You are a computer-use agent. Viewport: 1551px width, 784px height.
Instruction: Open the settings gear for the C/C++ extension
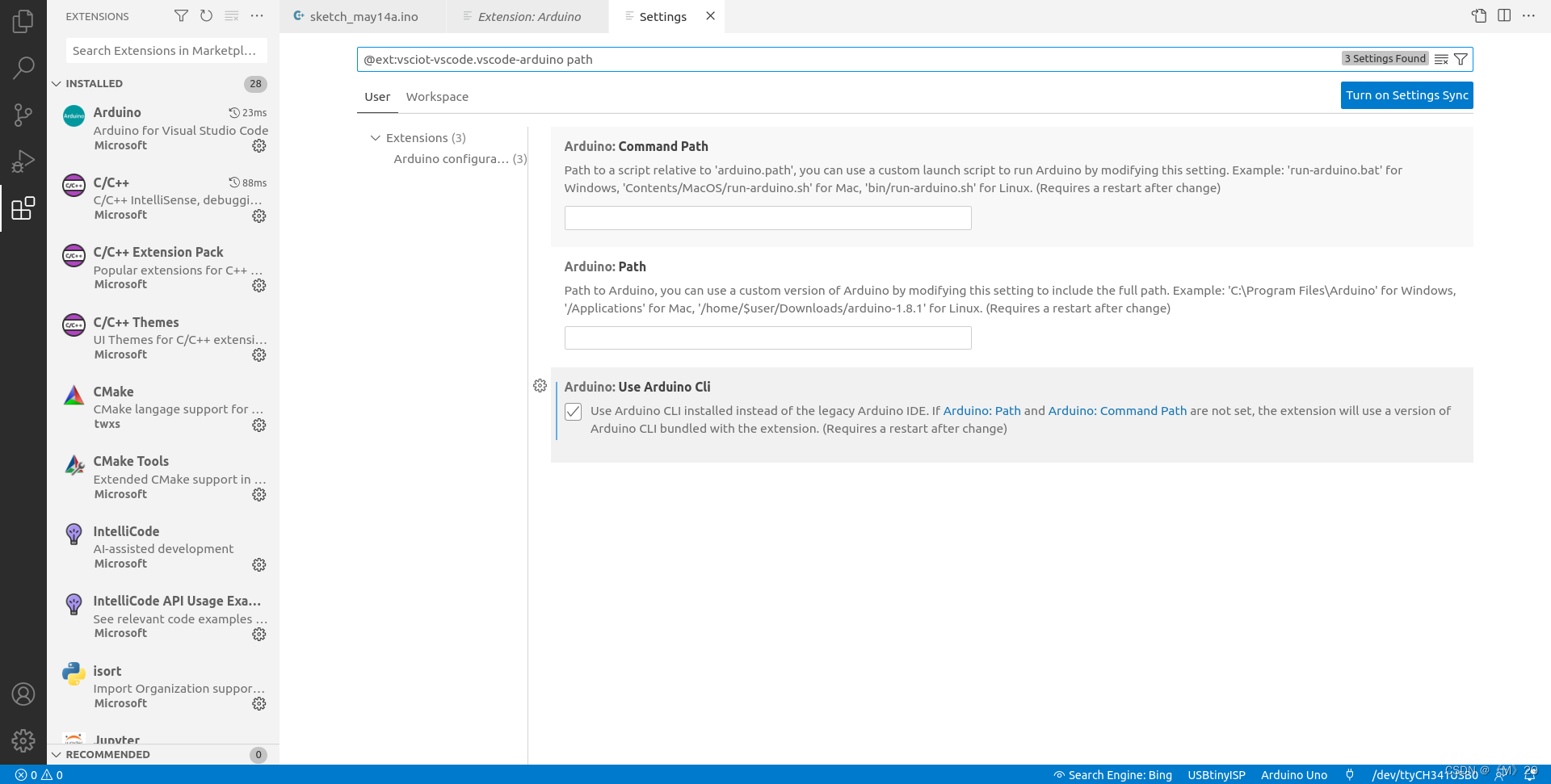[258, 216]
